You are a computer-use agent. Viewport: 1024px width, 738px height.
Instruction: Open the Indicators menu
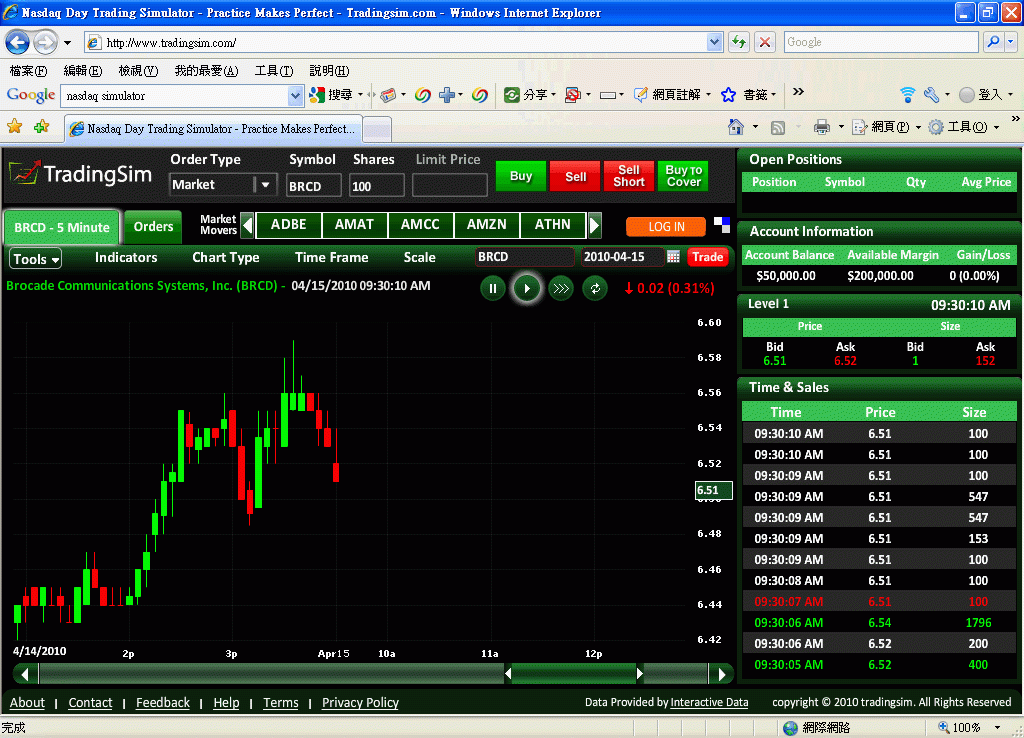click(x=126, y=257)
